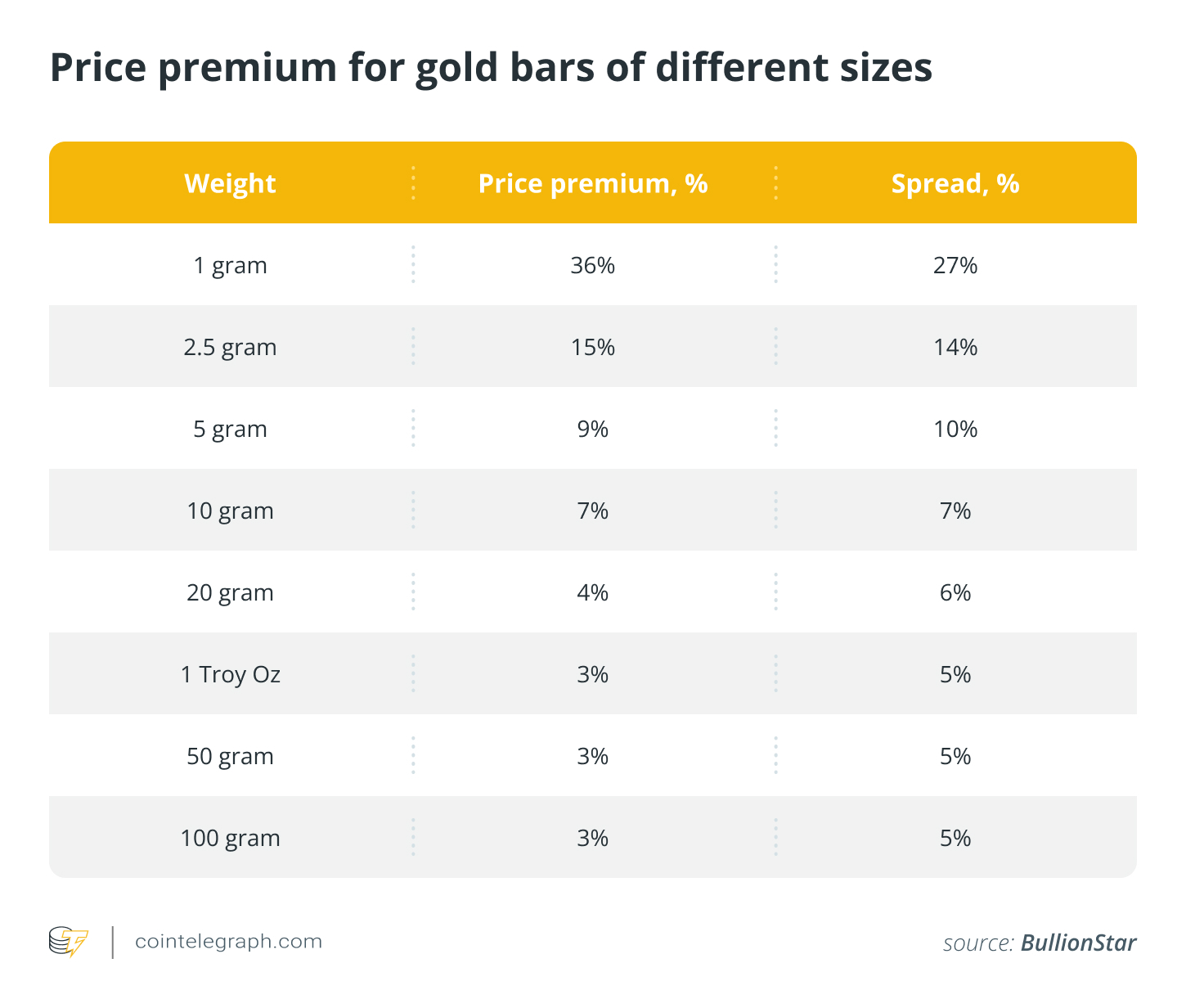Select the Price premium, % column header

pyautogui.click(x=593, y=183)
